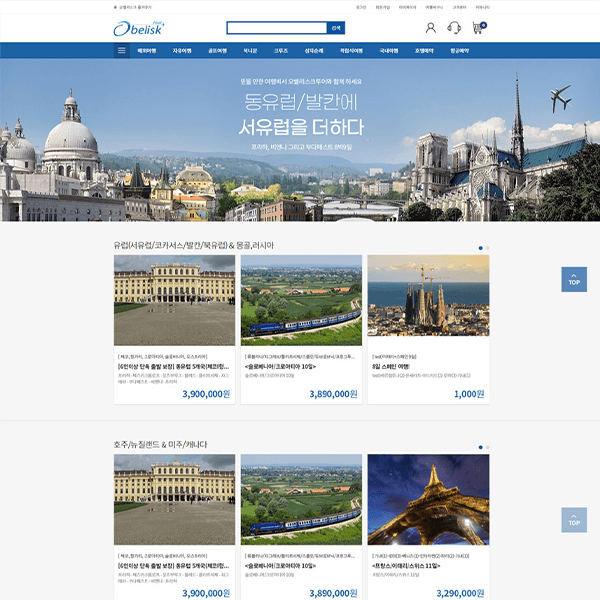Click the 3,900,000원 price in the Europe section
The image size is (600, 600).
pos(206,394)
